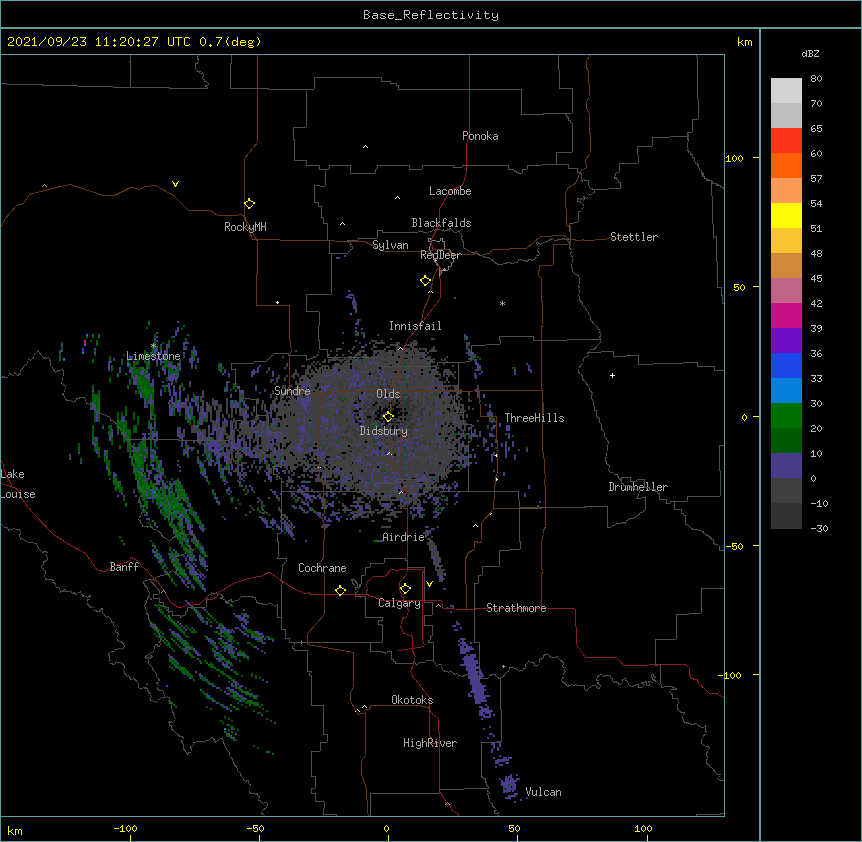Click the Blackfalds city label
This screenshot has width=862, height=842.
coord(441,223)
